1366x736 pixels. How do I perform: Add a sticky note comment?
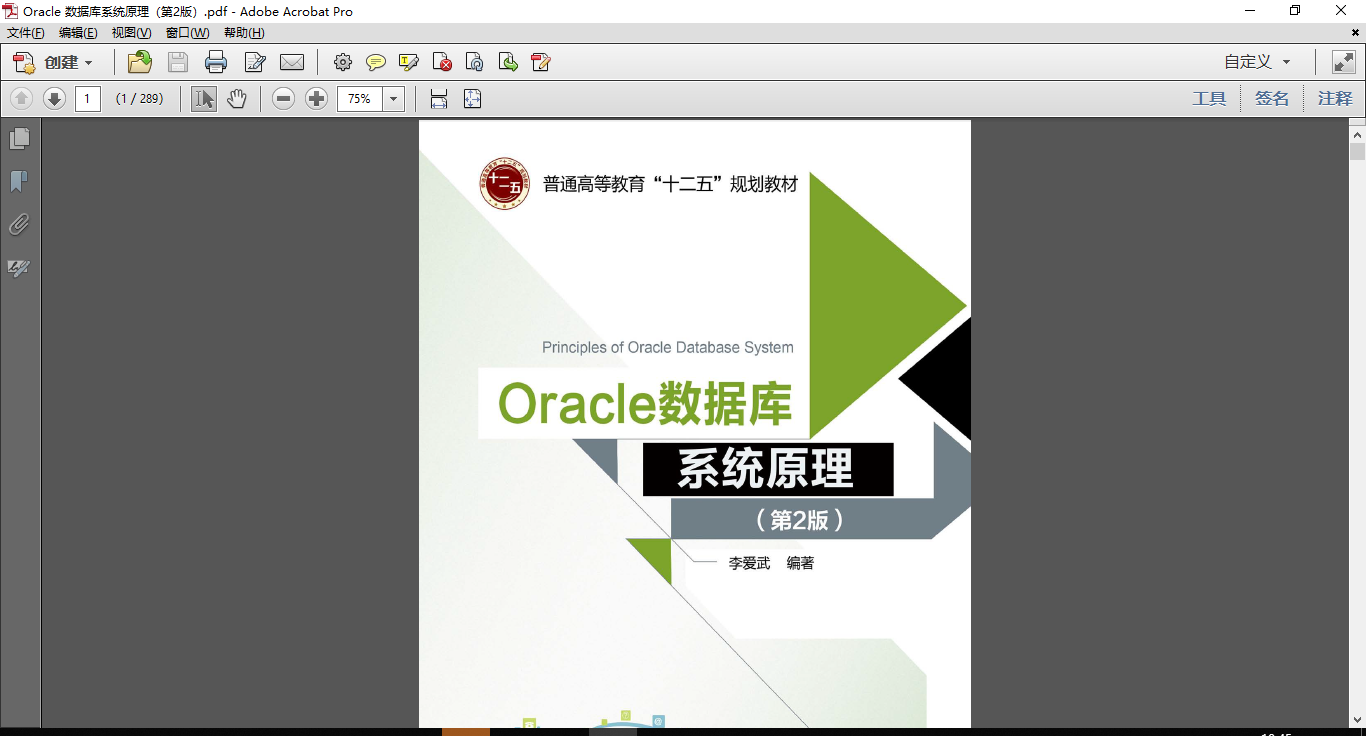tap(376, 62)
